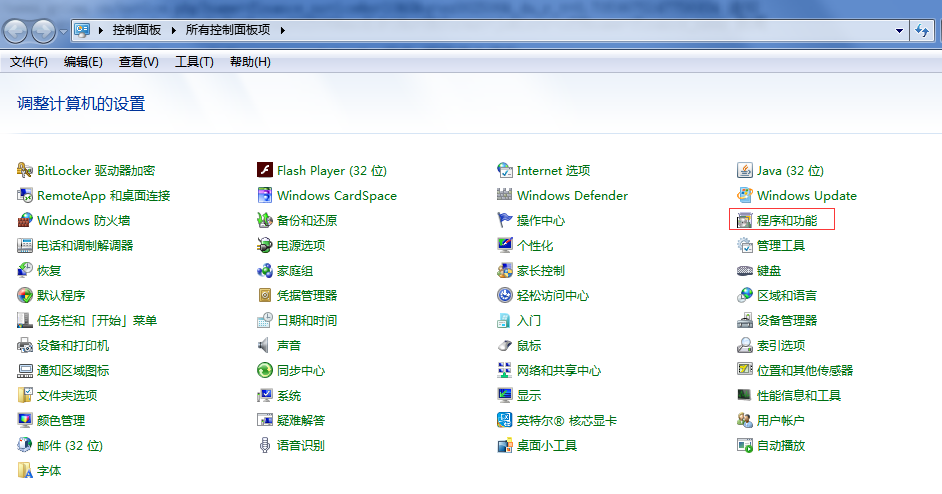Screen dimensions: 942x494
Task: Click the control panel icon in address bar
Action: [x=82, y=30]
